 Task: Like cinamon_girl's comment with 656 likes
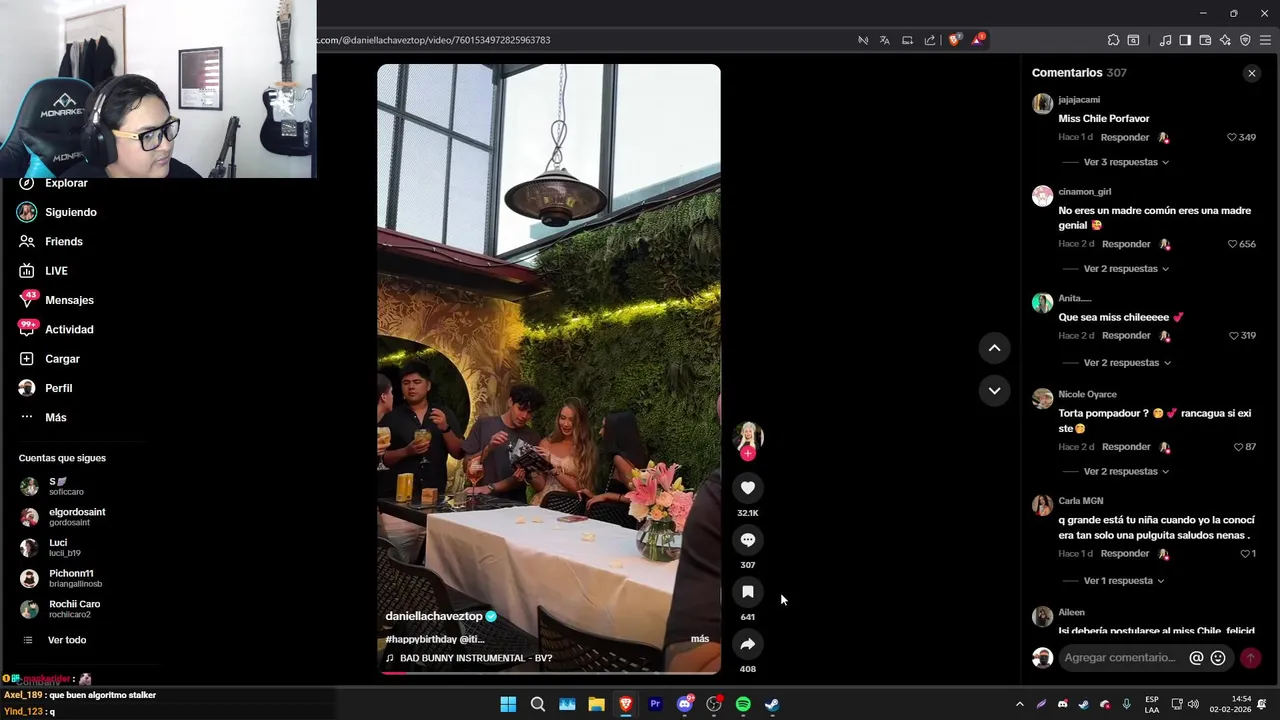[1232, 244]
